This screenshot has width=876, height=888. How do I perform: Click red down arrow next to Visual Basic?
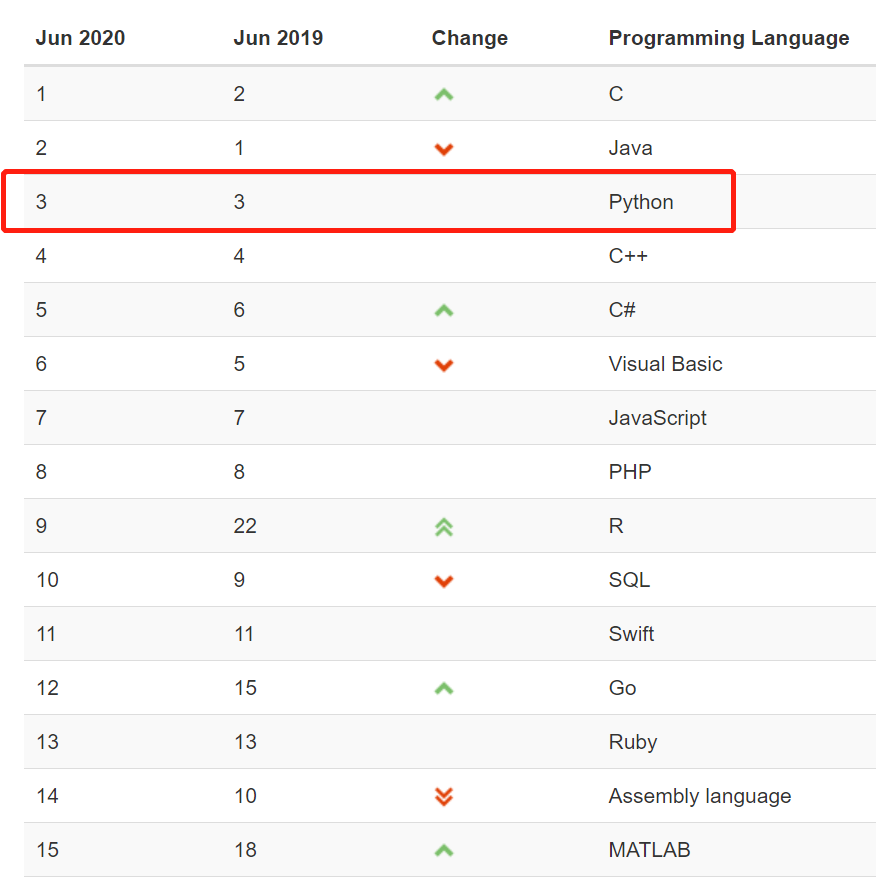pyautogui.click(x=444, y=365)
